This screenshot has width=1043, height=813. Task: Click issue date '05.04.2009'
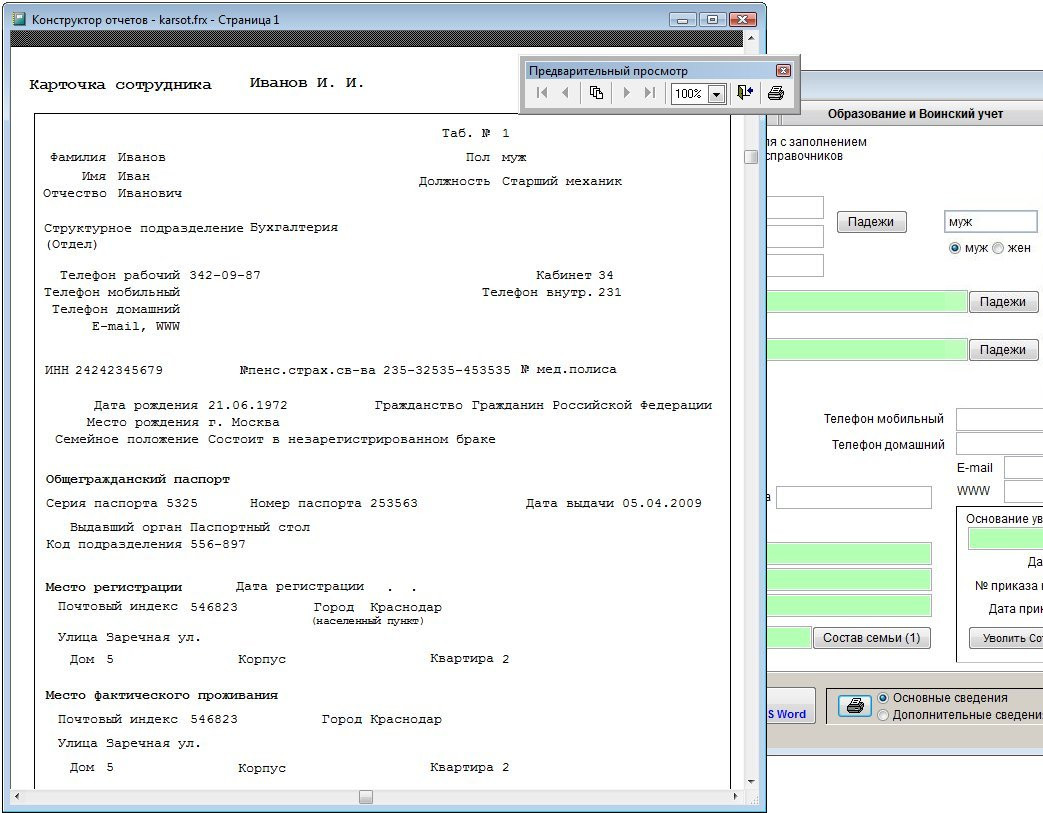(x=662, y=504)
